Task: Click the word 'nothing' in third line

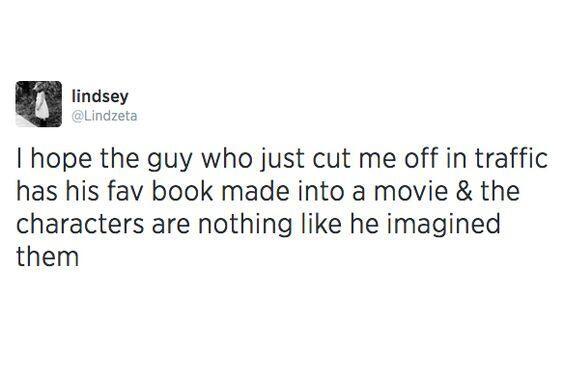Action: click(x=245, y=225)
